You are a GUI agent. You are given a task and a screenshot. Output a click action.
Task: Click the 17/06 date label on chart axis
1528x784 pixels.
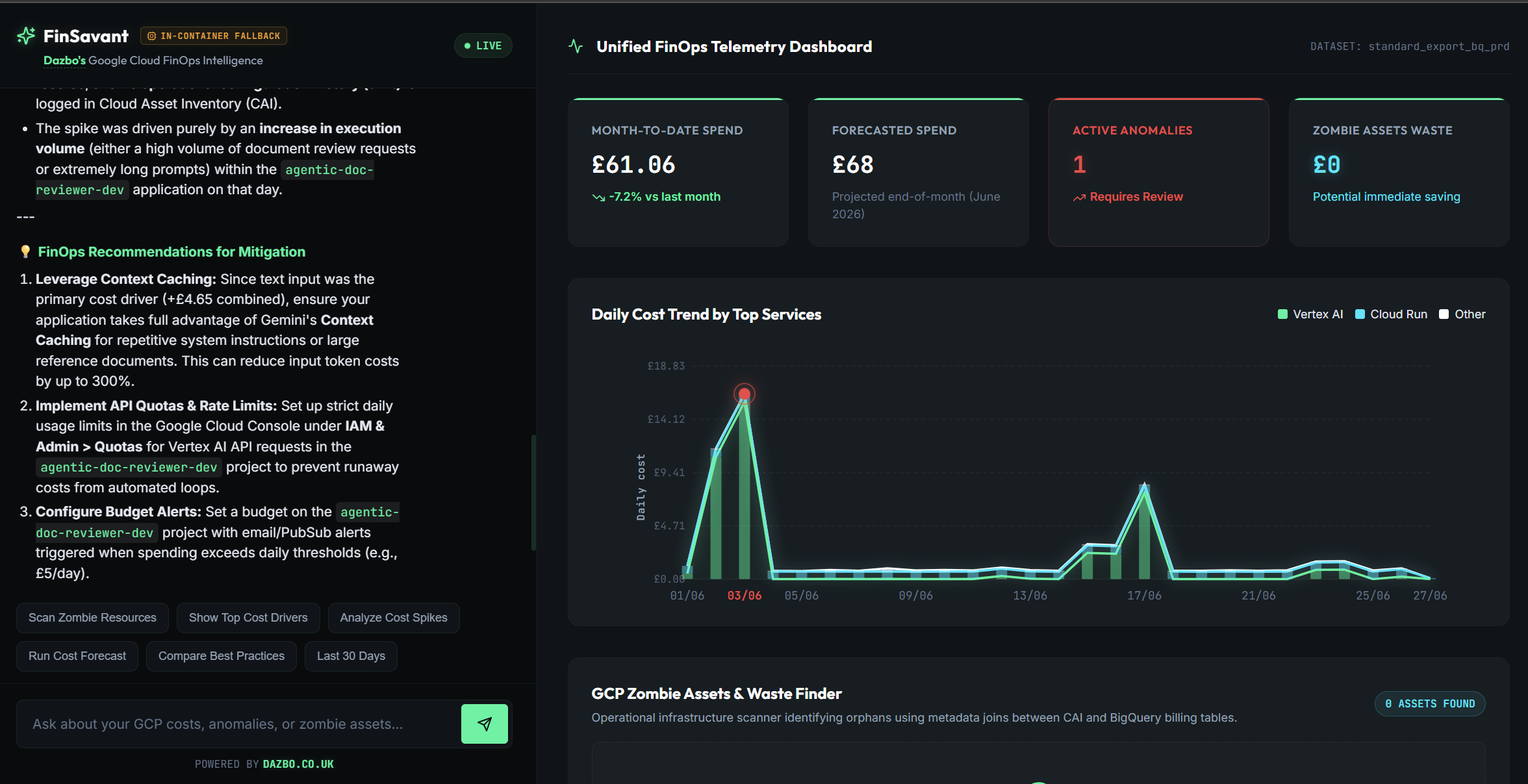pyautogui.click(x=1144, y=596)
